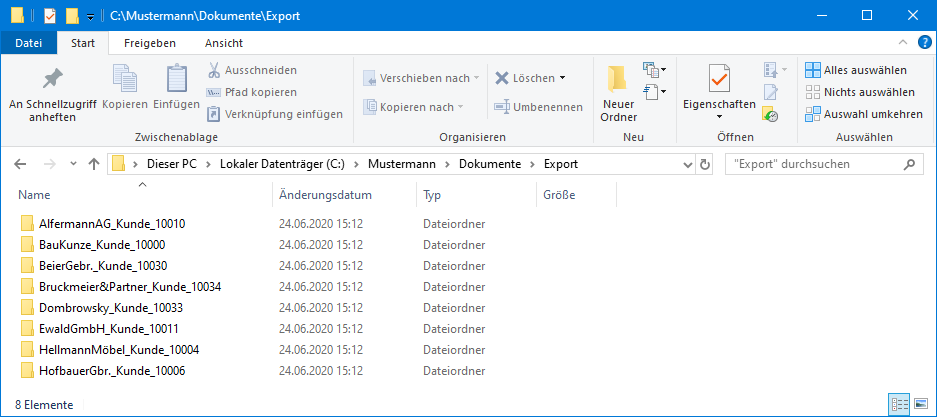
Task: Click Auswahl umkehren in the ribbon
Action: pos(864,114)
